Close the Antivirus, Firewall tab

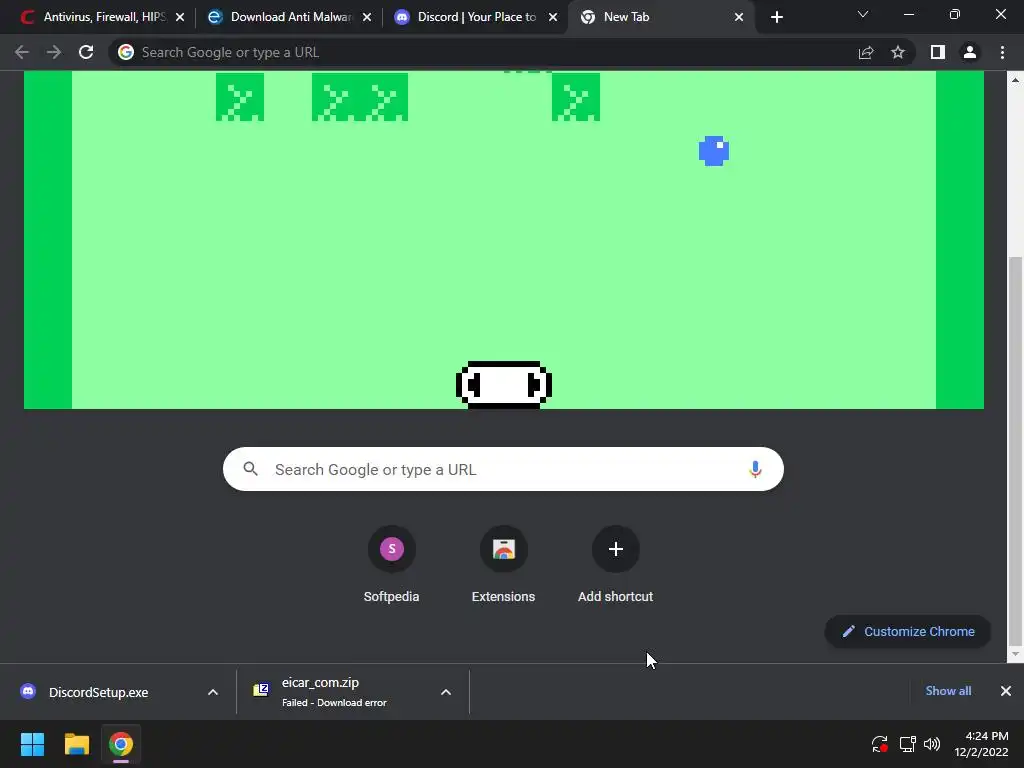click(180, 17)
